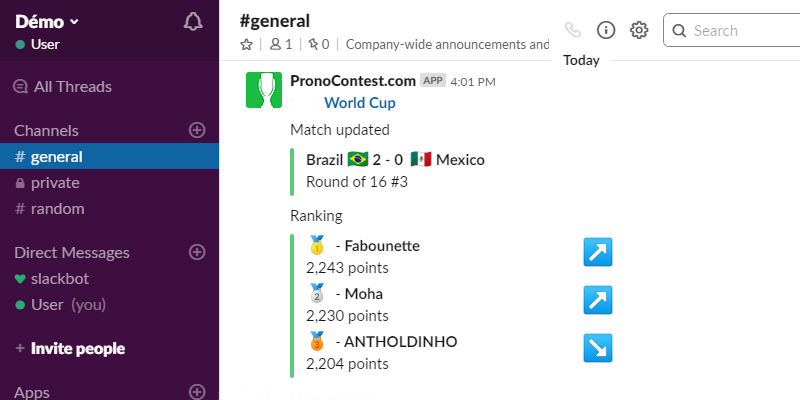Viewport: 800px width, 400px height.
Task: Open notifications bell in sidebar header
Action: [193, 22]
